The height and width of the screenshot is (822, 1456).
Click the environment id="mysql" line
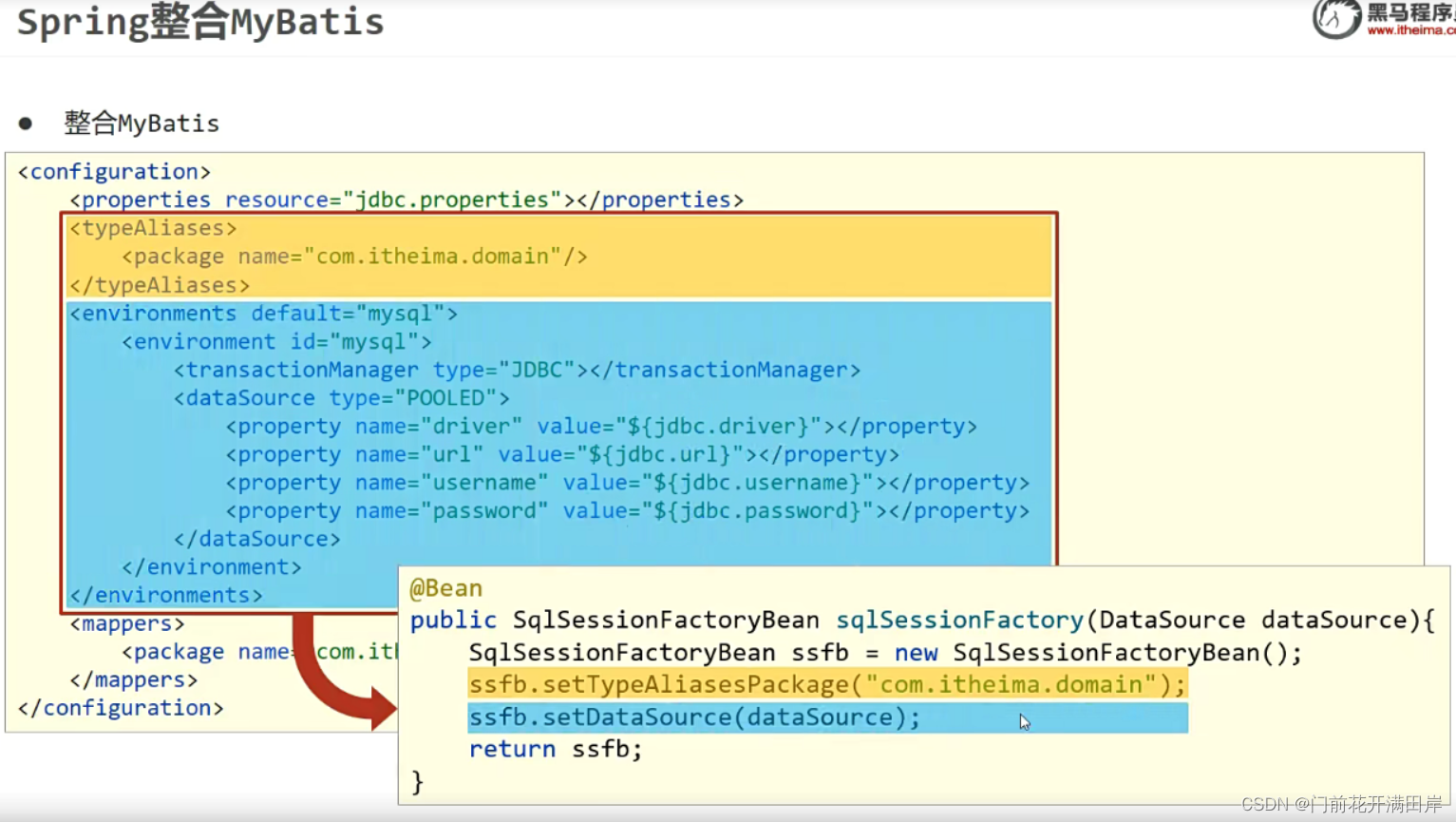(276, 342)
